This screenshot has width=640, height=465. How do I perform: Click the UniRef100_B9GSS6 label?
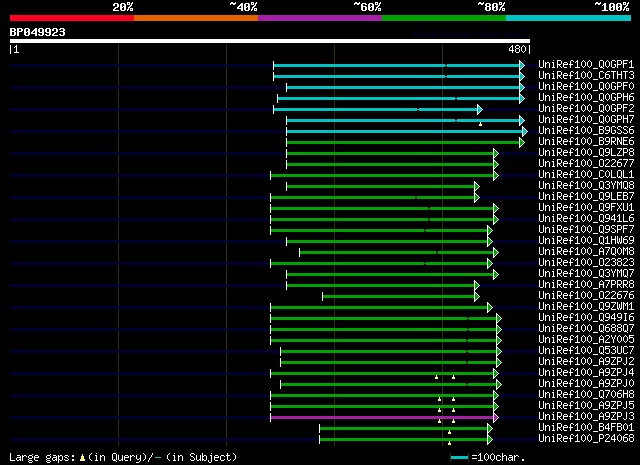(x=586, y=131)
